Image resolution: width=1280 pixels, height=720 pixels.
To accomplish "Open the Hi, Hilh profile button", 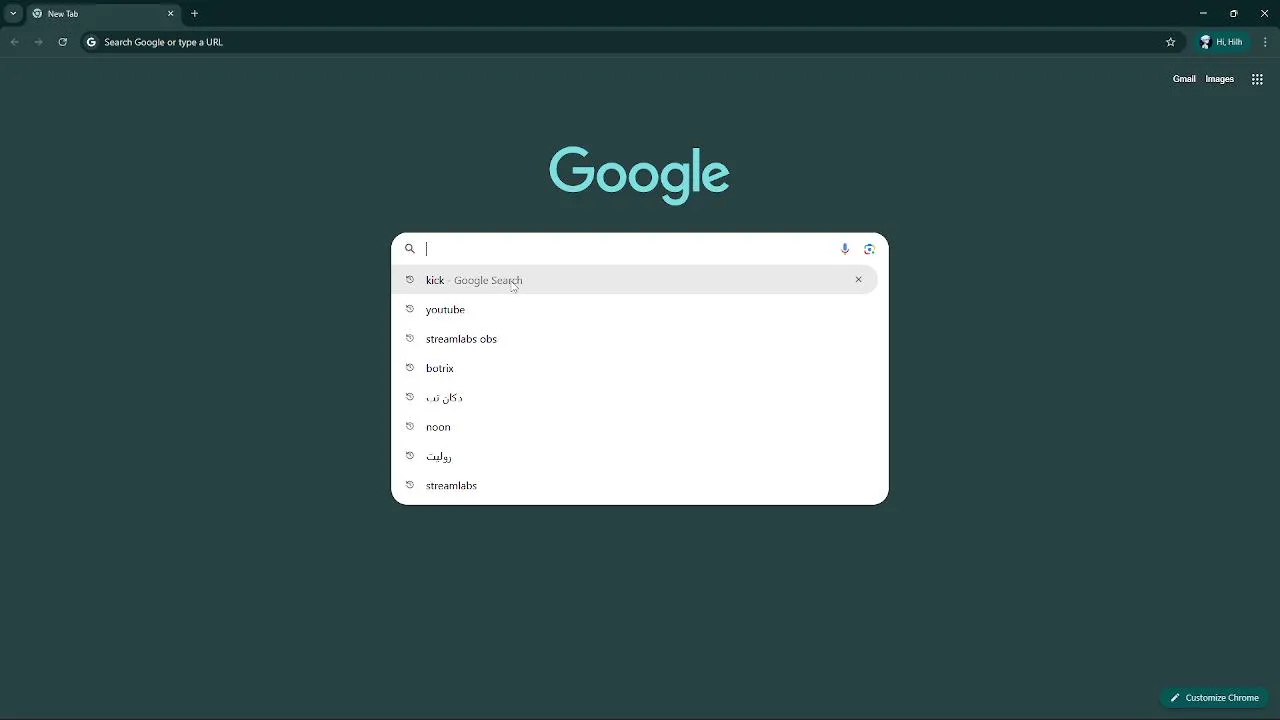I will 1222,42.
